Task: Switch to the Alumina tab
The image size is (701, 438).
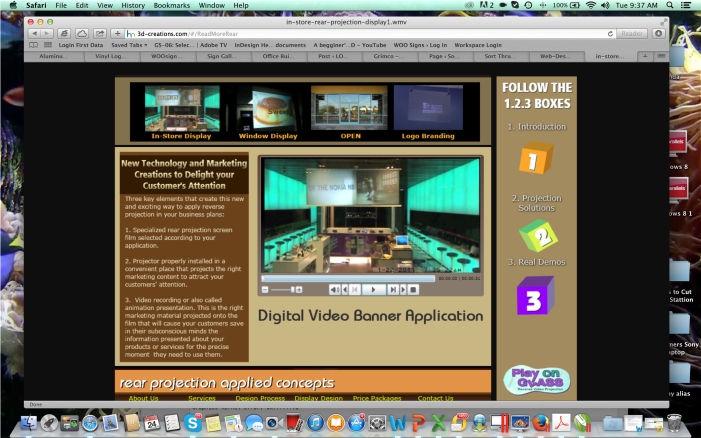Action: click(54, 56)
